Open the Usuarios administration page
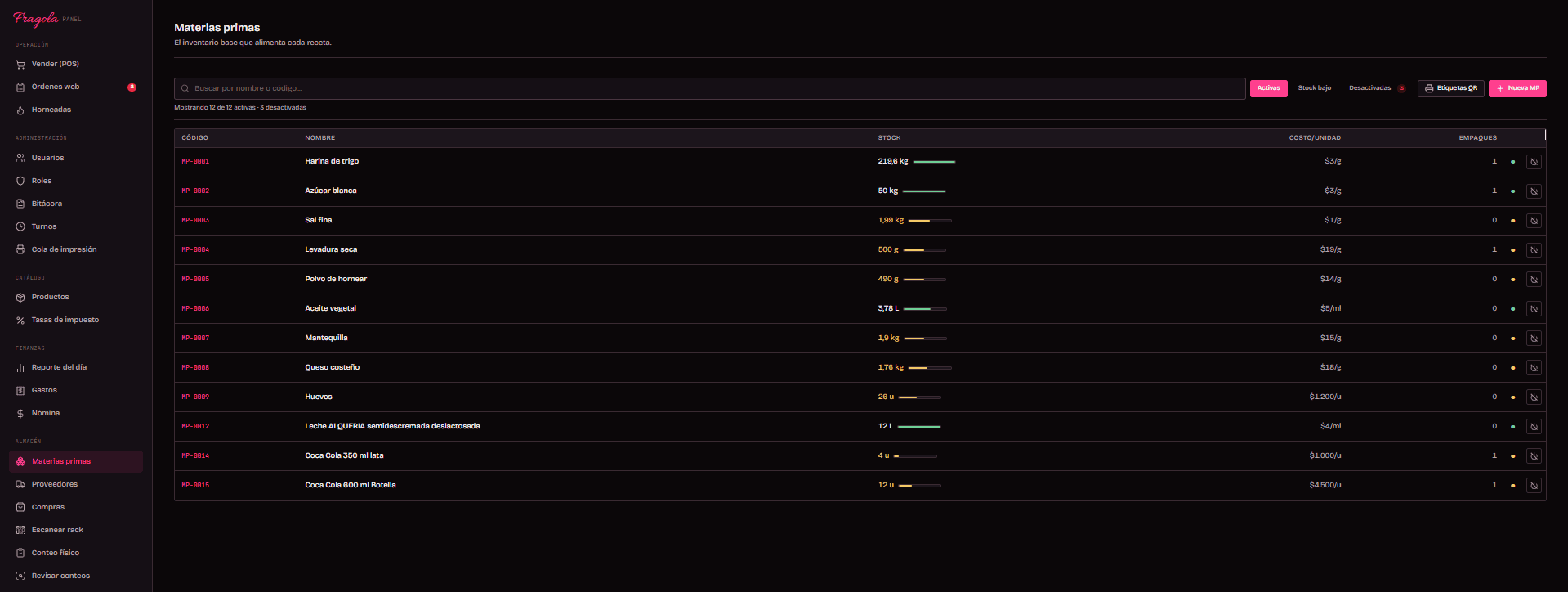The height and width of the screenshot is (592, 1568). tap(75, 158)
